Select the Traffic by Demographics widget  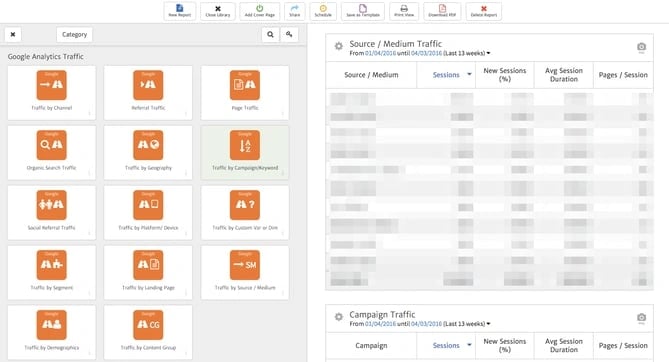click(x=52, y=332)
